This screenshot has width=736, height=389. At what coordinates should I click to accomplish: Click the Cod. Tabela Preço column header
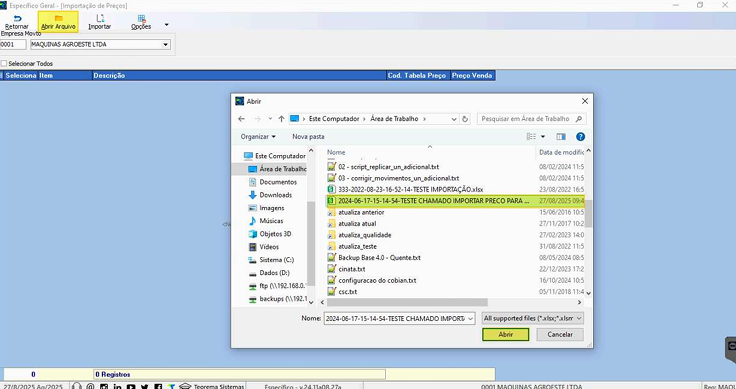coord(418,75)
